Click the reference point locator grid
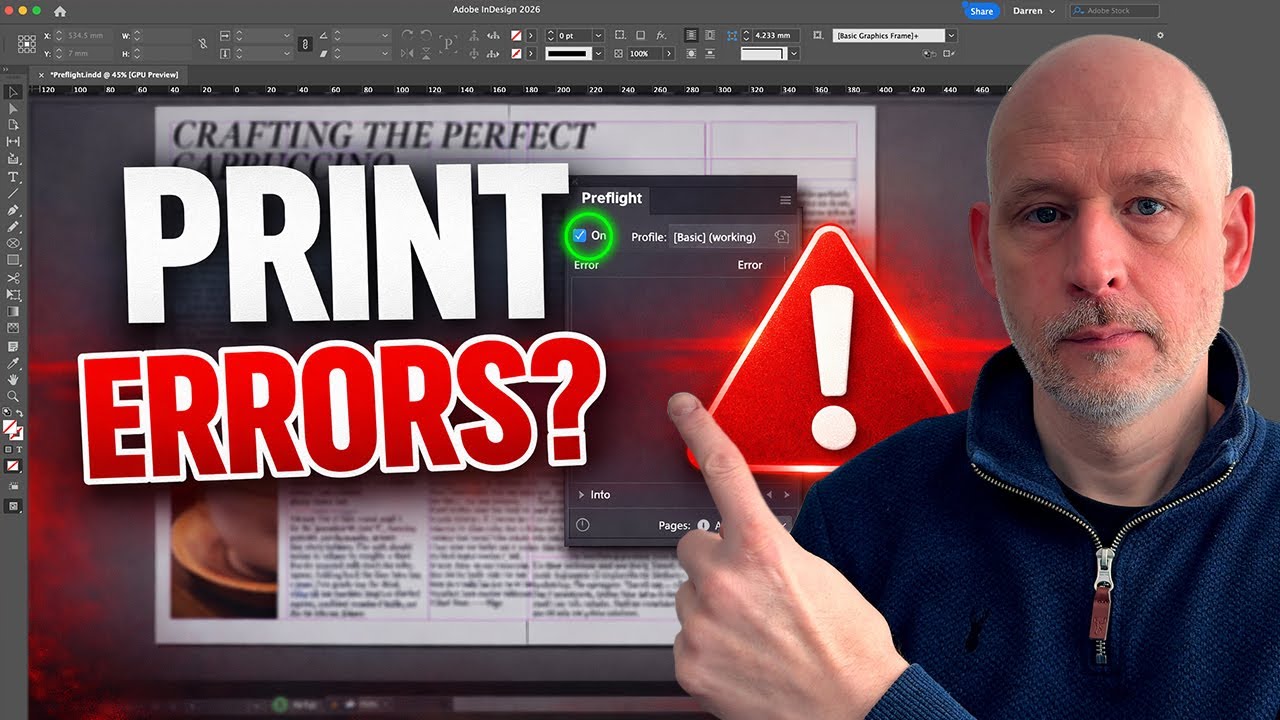 pyautogui.click(x=27, y=44)
